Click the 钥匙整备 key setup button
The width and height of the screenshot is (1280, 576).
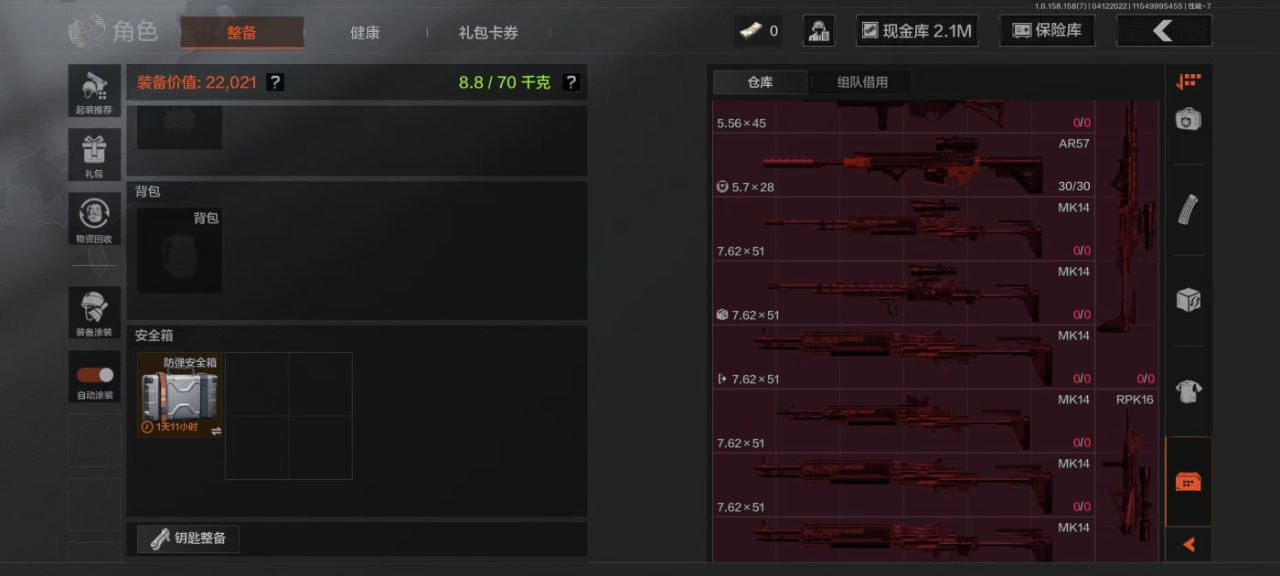click(188, 538)
